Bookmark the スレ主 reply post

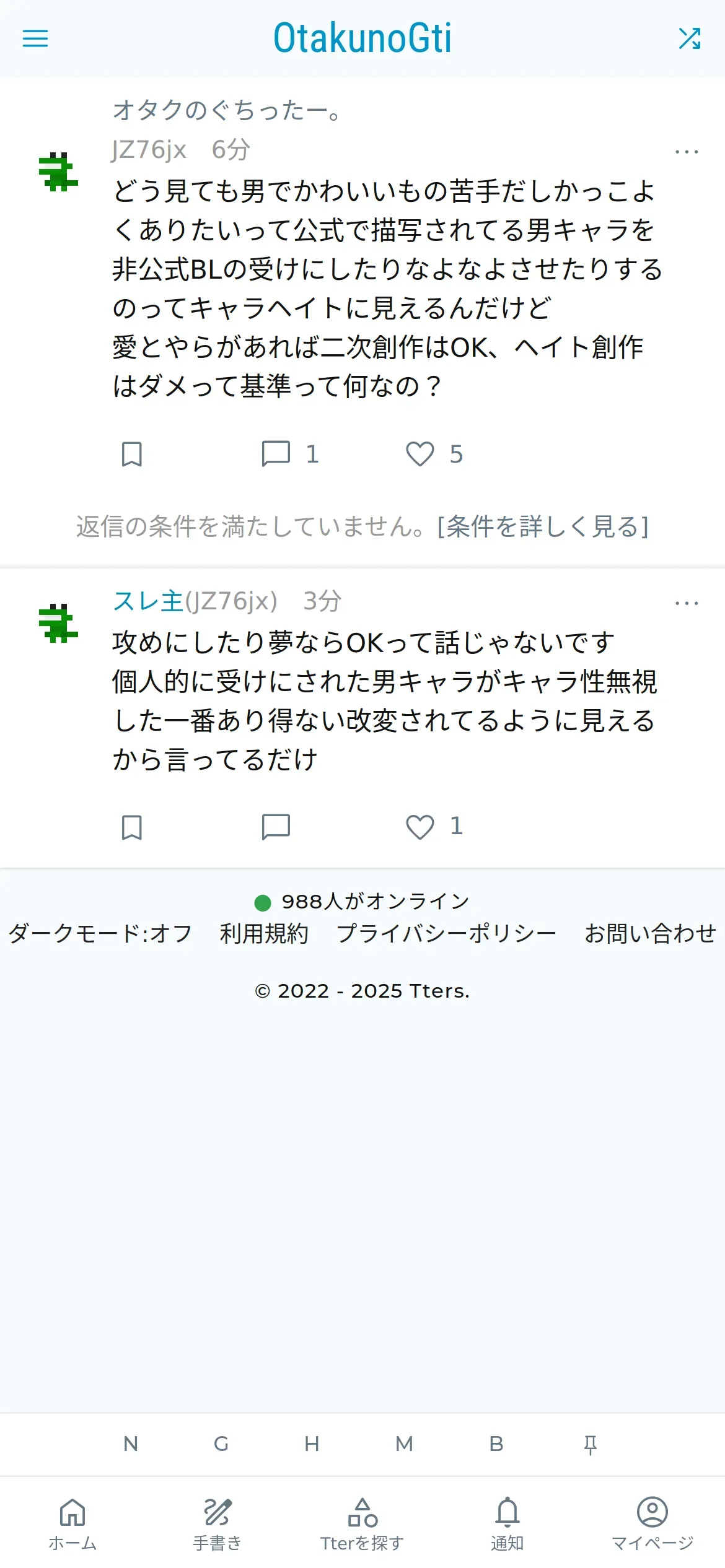pos(131,827)
